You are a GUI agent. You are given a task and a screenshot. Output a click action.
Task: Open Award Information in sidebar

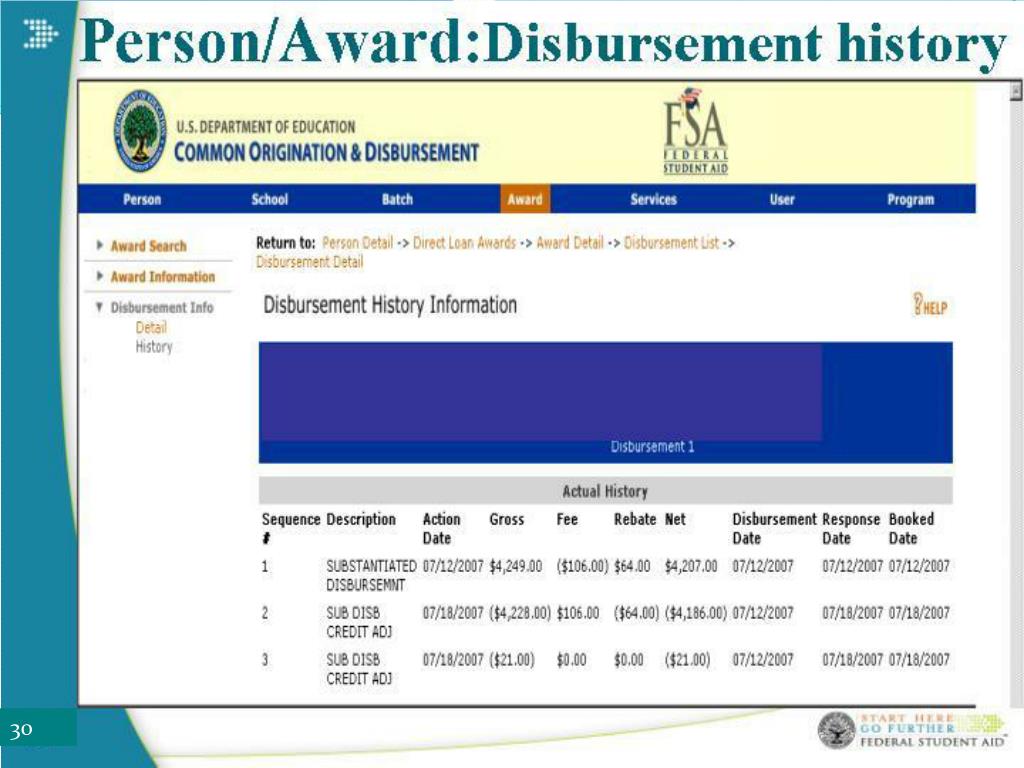click(163, 277)
